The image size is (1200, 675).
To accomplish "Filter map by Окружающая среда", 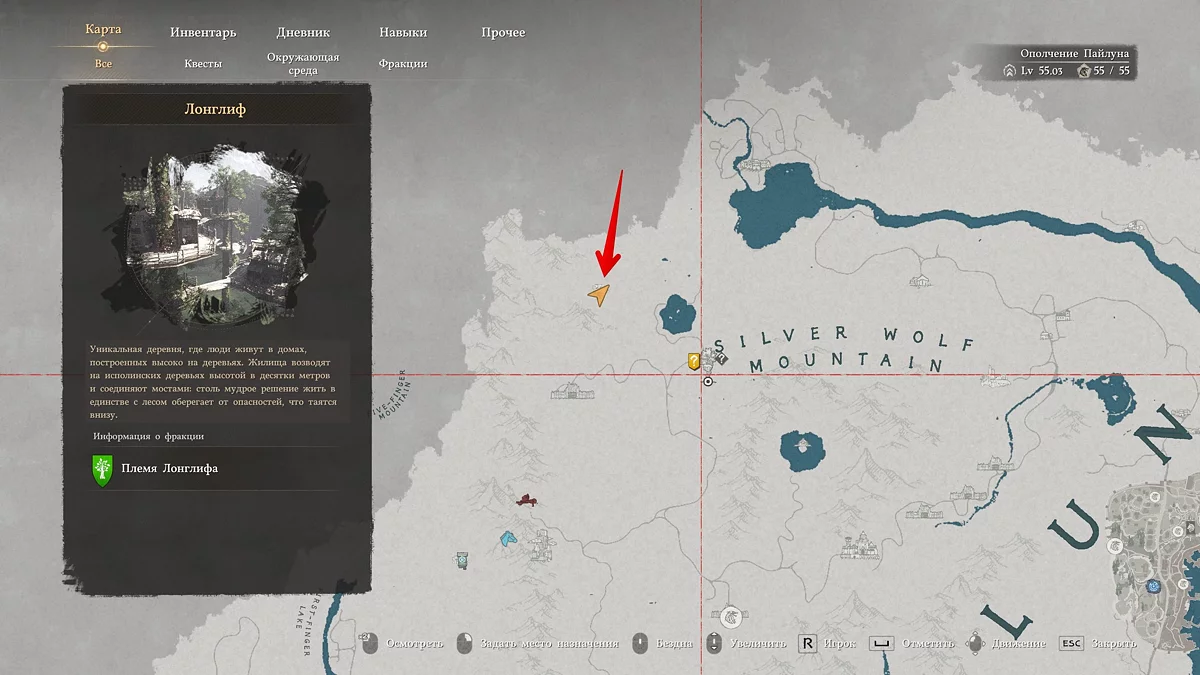I will coord(303,64).
